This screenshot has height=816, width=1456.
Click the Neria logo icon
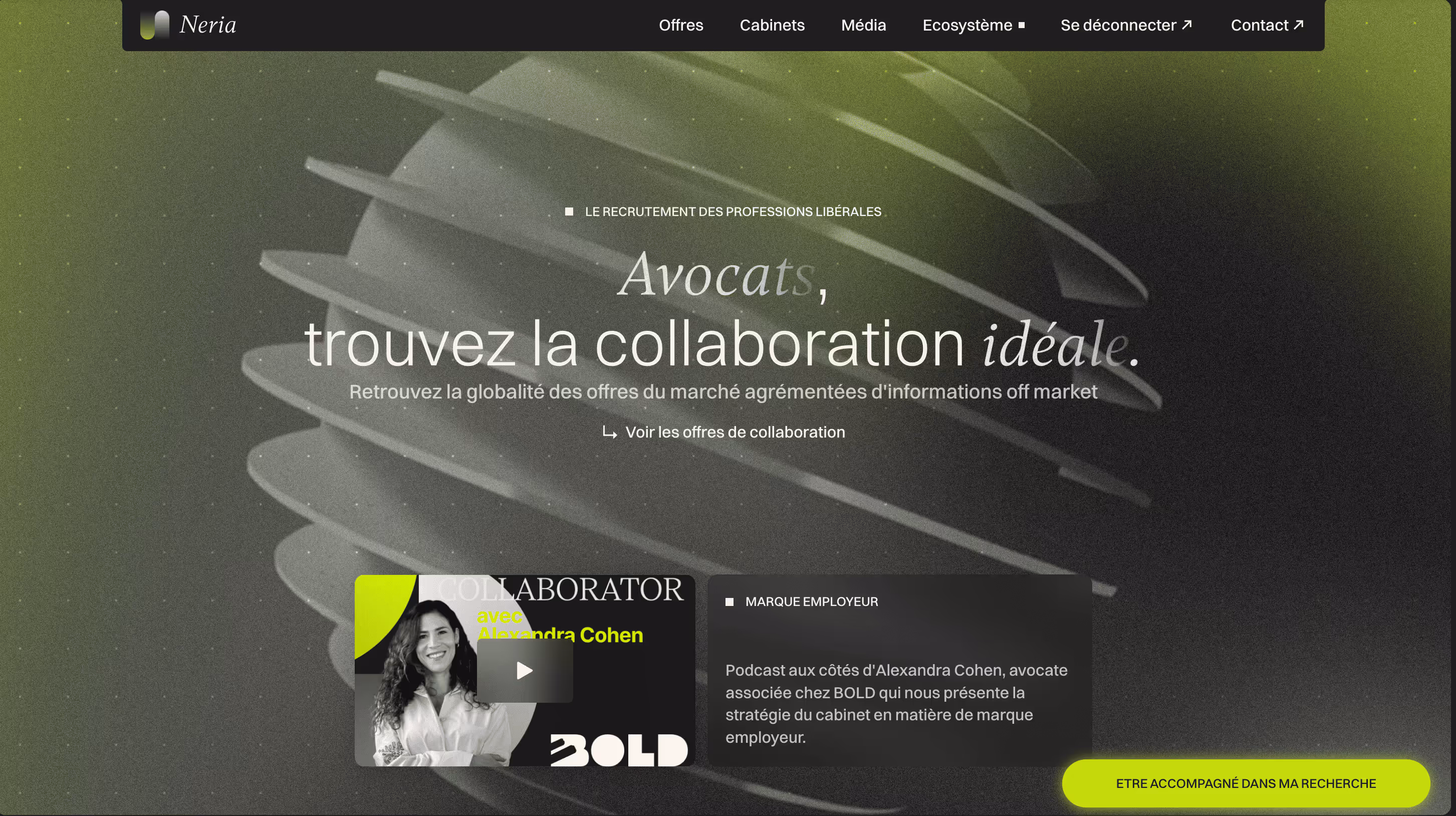[x=154, y=25]
